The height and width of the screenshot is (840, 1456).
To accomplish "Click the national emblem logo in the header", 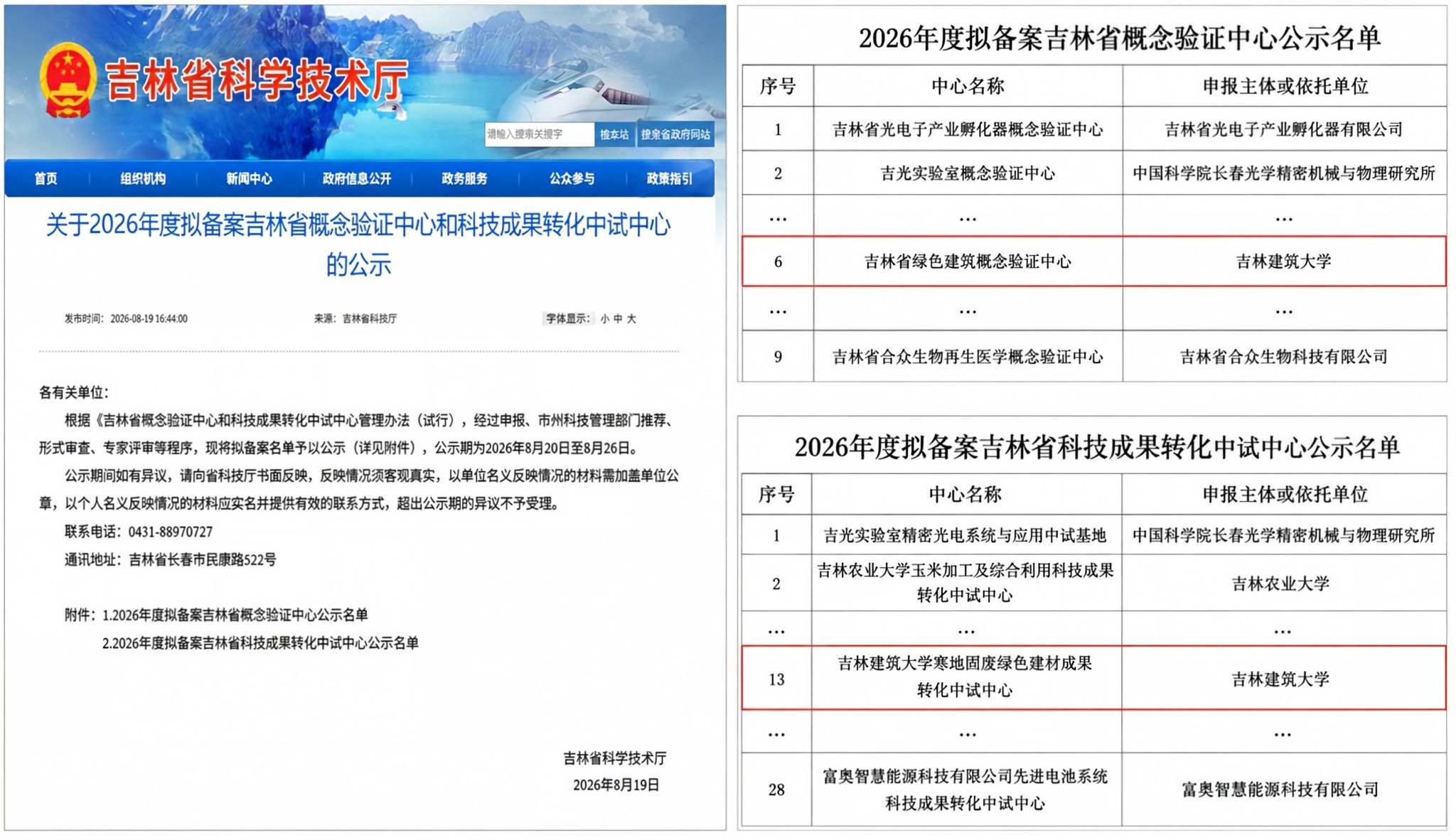I will [x=68, y=80].
